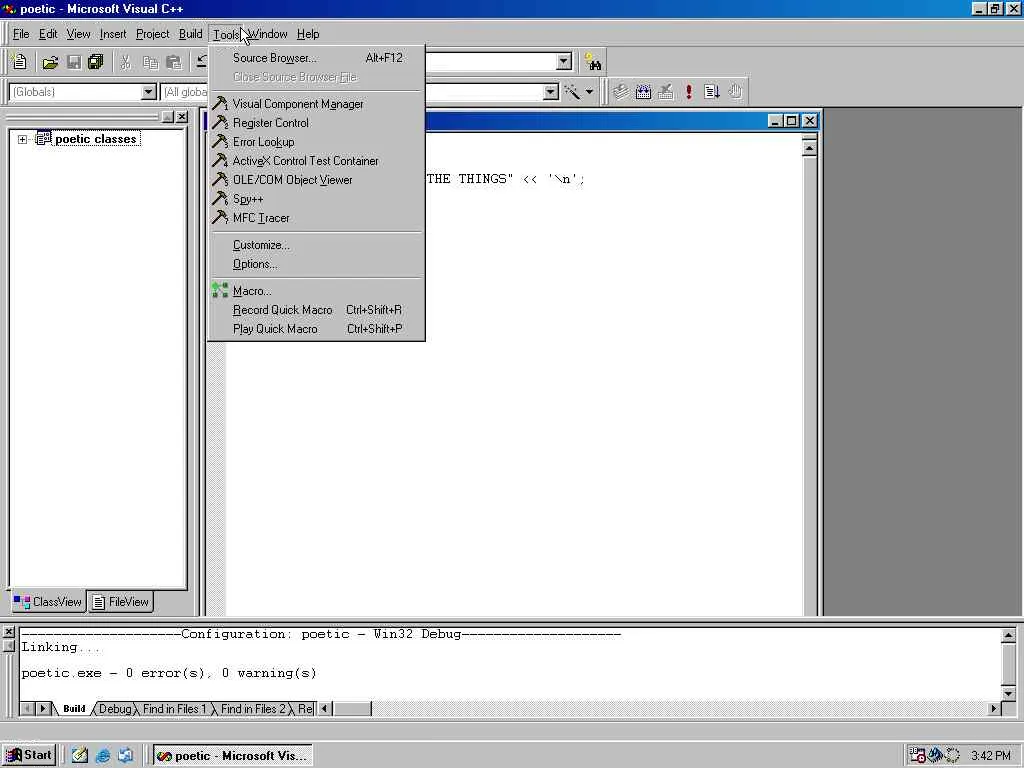Open the File menu
The height and width of the screenshot is (768, 1024).
(x=21, y=34)
